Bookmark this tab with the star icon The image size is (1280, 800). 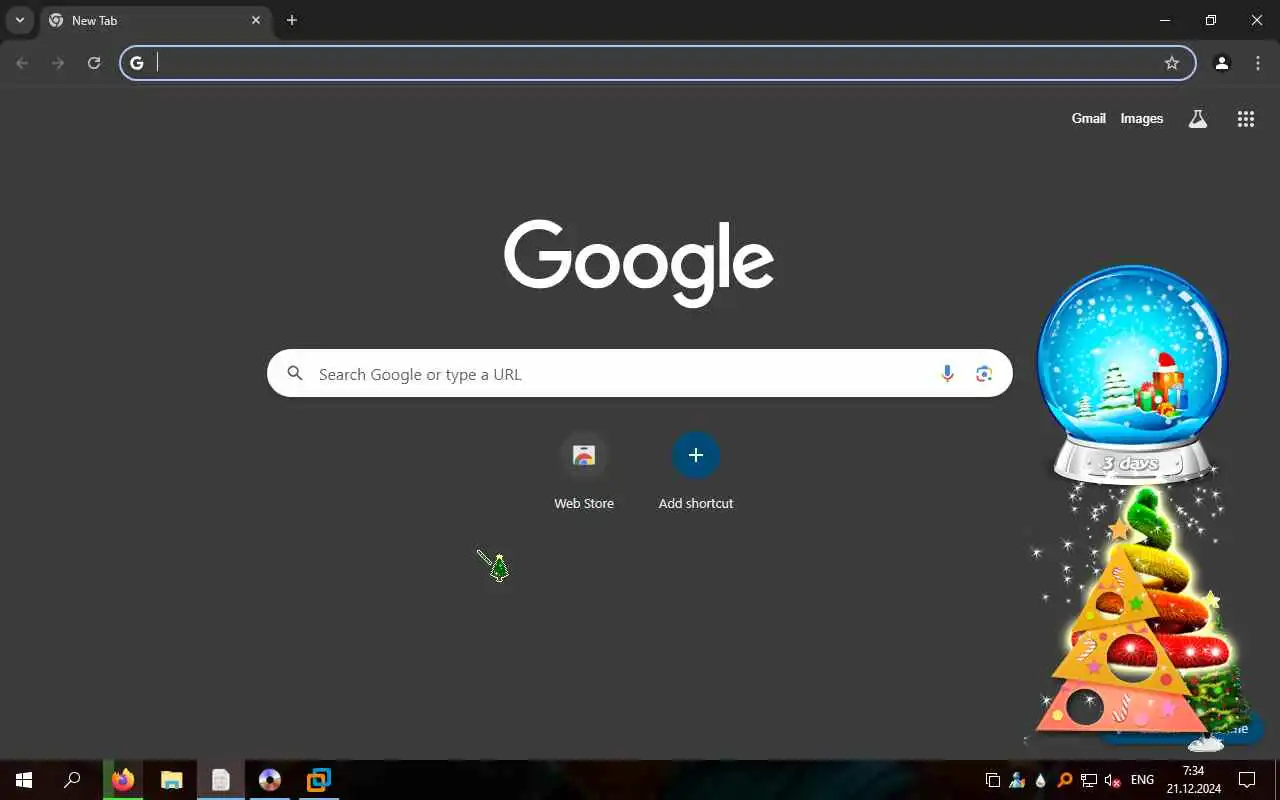coord(1172,63)
